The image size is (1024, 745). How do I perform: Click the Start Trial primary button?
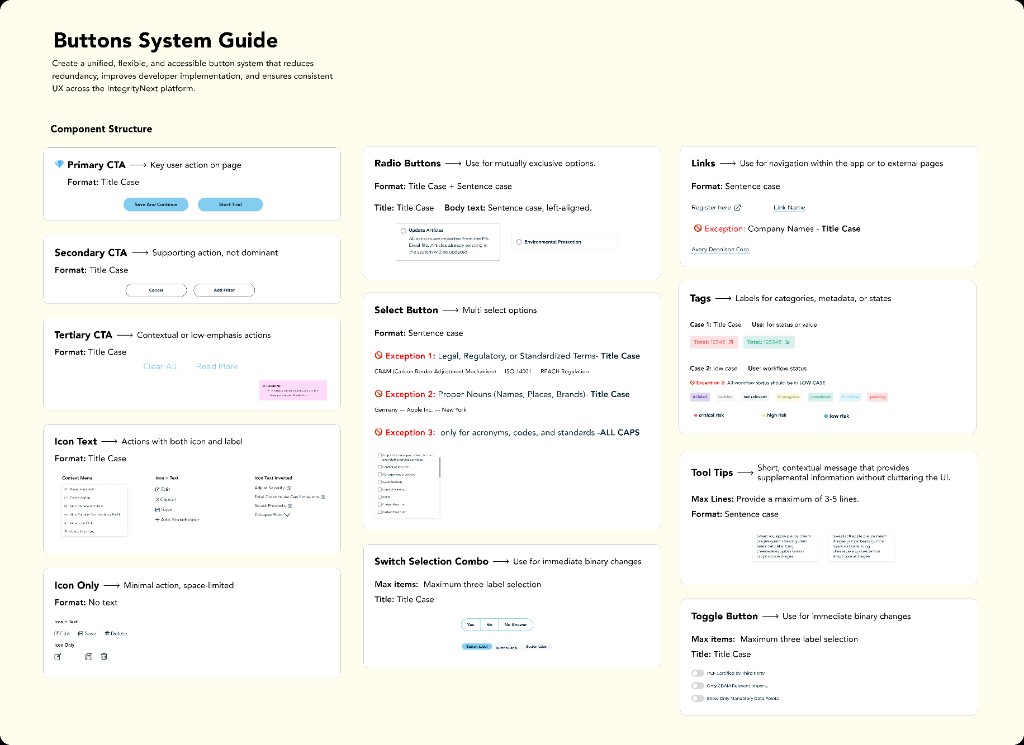coord(230,204)
